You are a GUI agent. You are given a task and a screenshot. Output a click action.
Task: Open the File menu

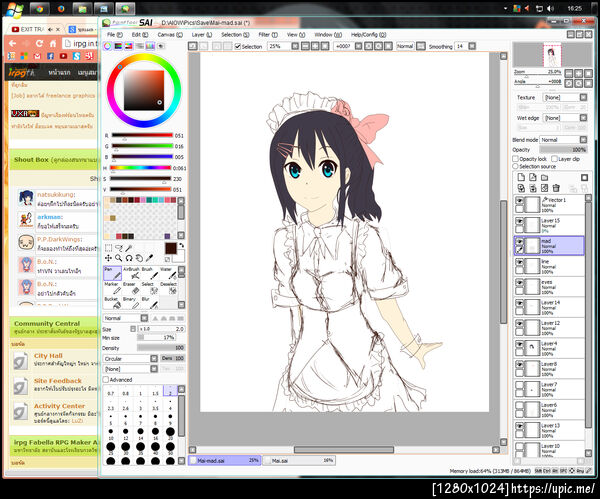(114, 34)
